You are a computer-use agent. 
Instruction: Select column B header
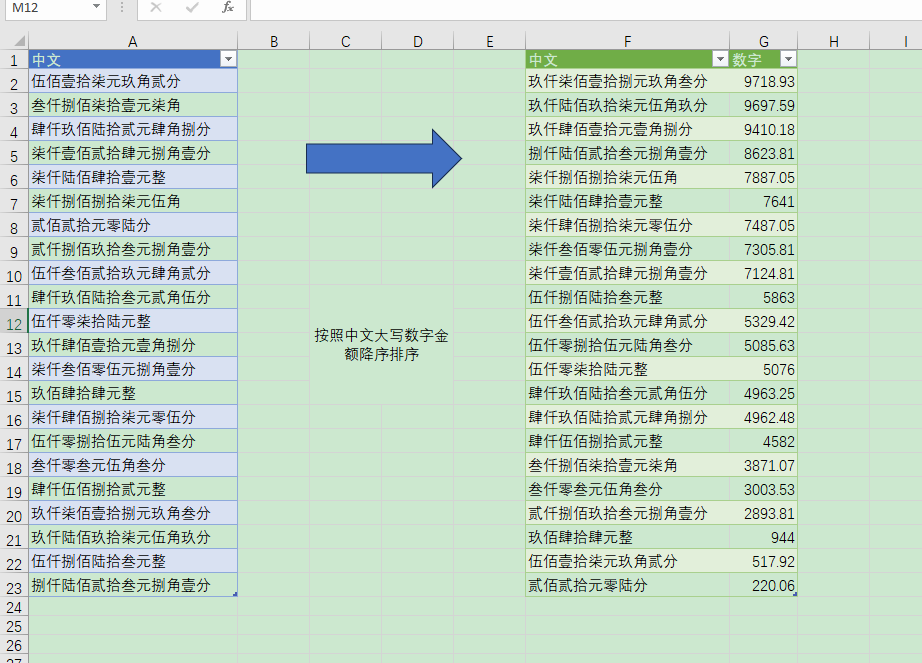click(274, 41)
